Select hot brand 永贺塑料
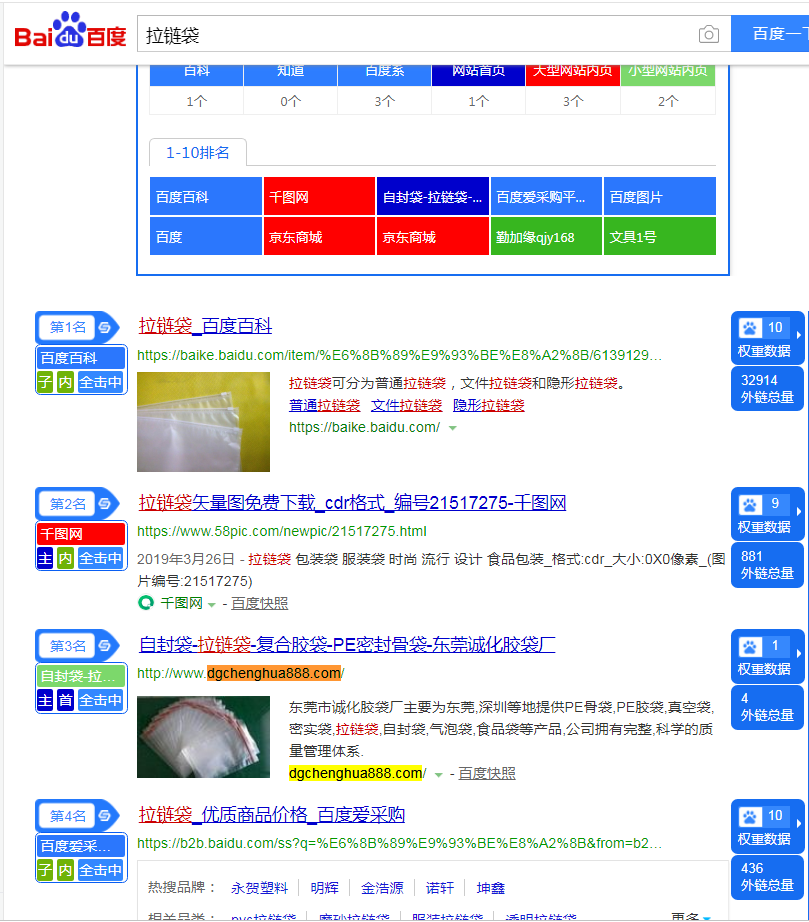Screen dimensions: 809x922 coord(259,888)
